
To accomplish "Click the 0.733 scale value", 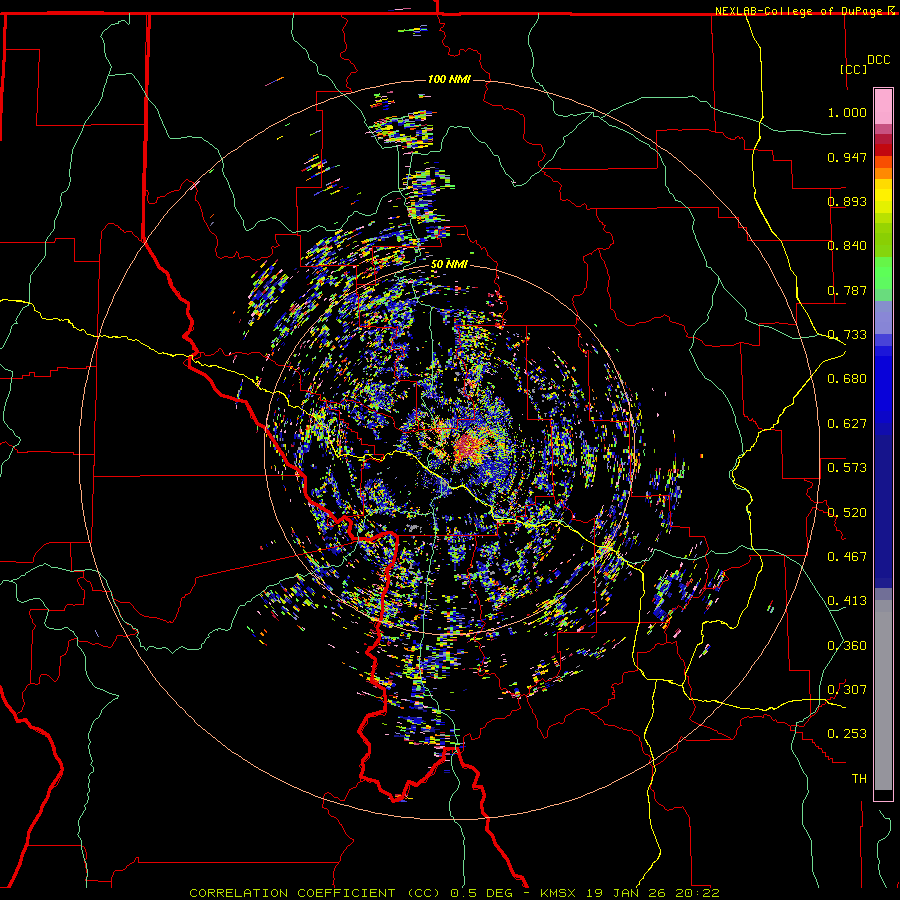I will click(x=847, y=335).
